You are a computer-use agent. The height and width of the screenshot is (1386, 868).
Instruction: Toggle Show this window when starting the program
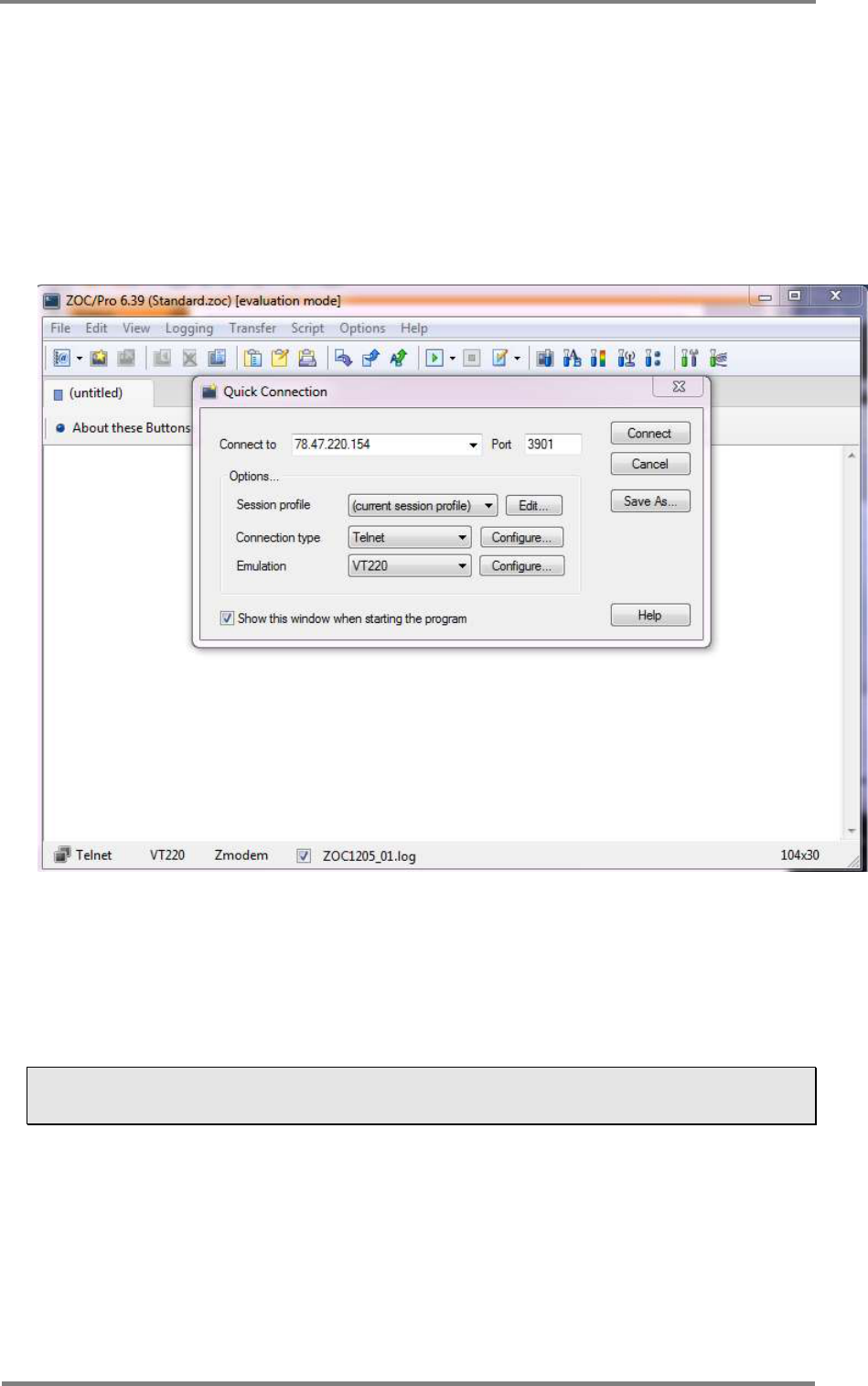point(227,618)
